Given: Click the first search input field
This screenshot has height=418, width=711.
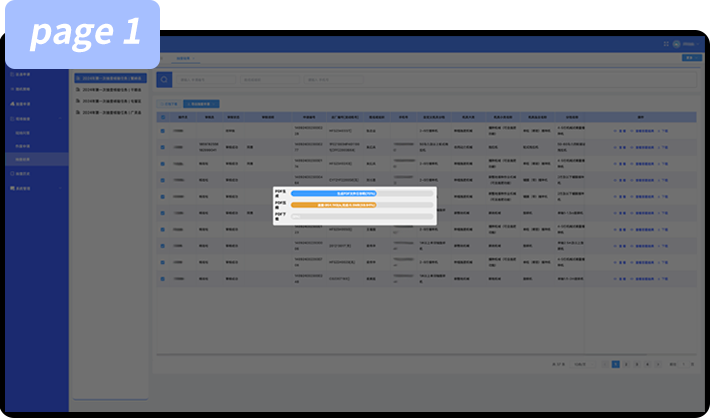Looking at the screenshot, I should click(206, 80).
